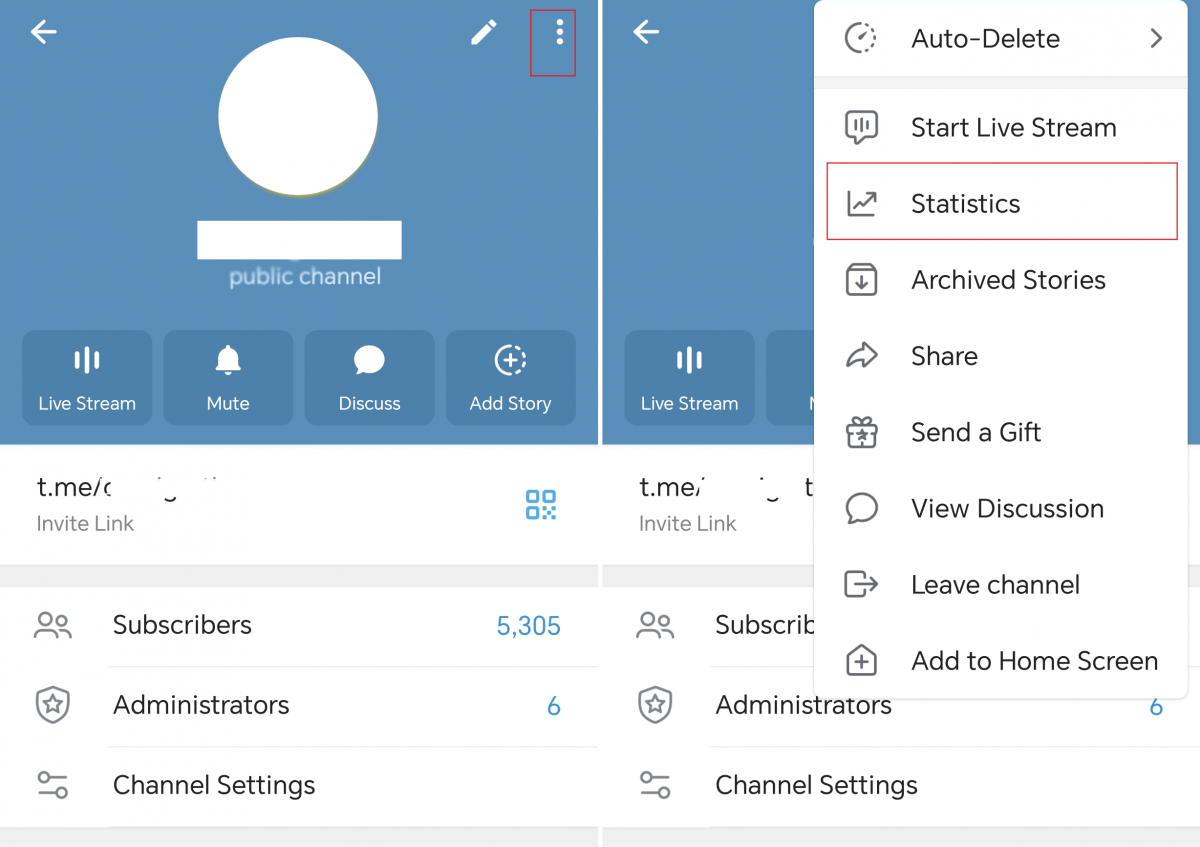This screenshot has width=1200, height=847.
Task: Show the invite link QR code
Action: (x=541, y=505)
